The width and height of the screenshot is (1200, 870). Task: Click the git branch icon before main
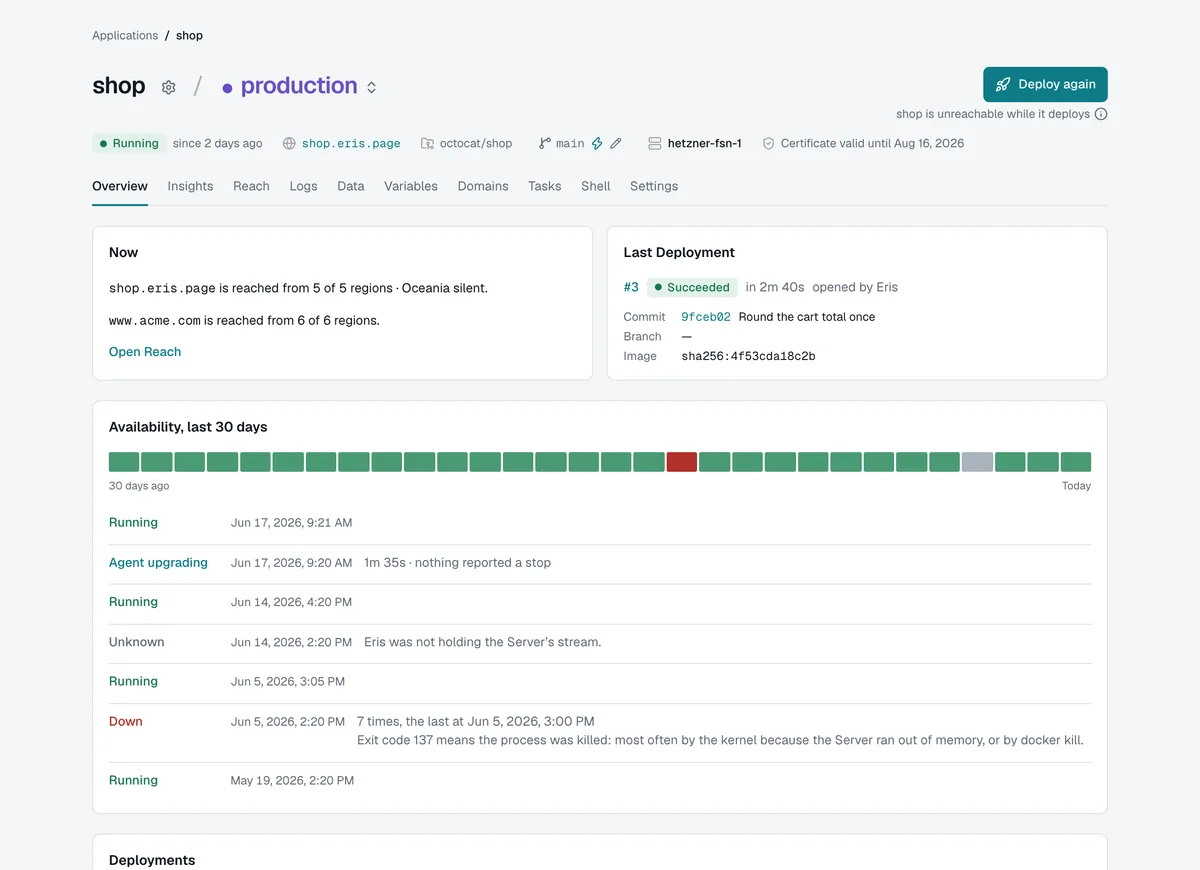point(545,143)
